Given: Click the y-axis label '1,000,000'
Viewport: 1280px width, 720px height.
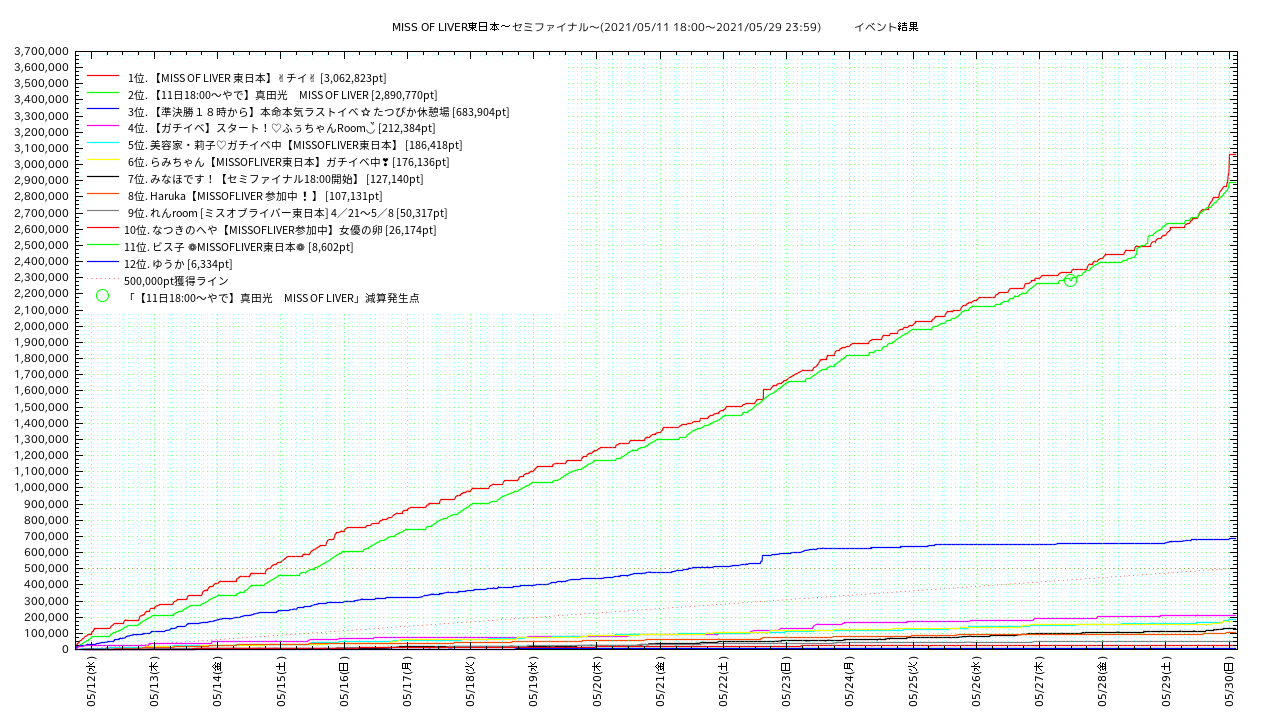Looking at the screenshot, I should pos(42,488).
